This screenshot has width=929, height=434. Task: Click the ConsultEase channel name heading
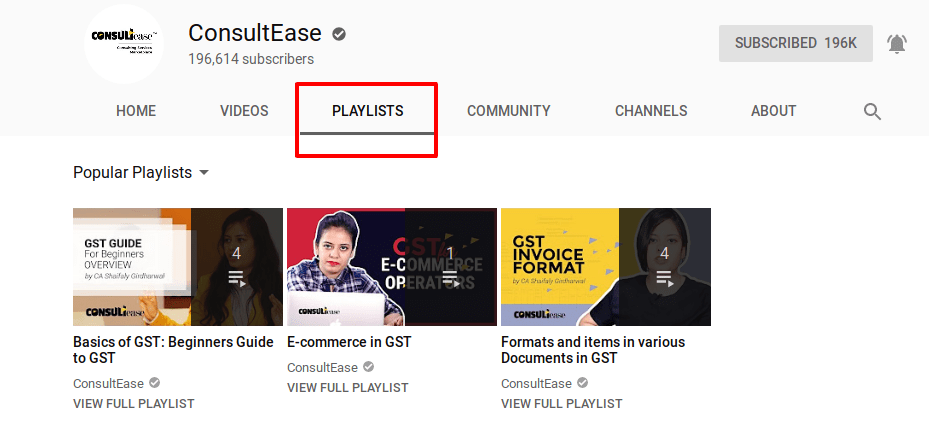coord(255,33)
